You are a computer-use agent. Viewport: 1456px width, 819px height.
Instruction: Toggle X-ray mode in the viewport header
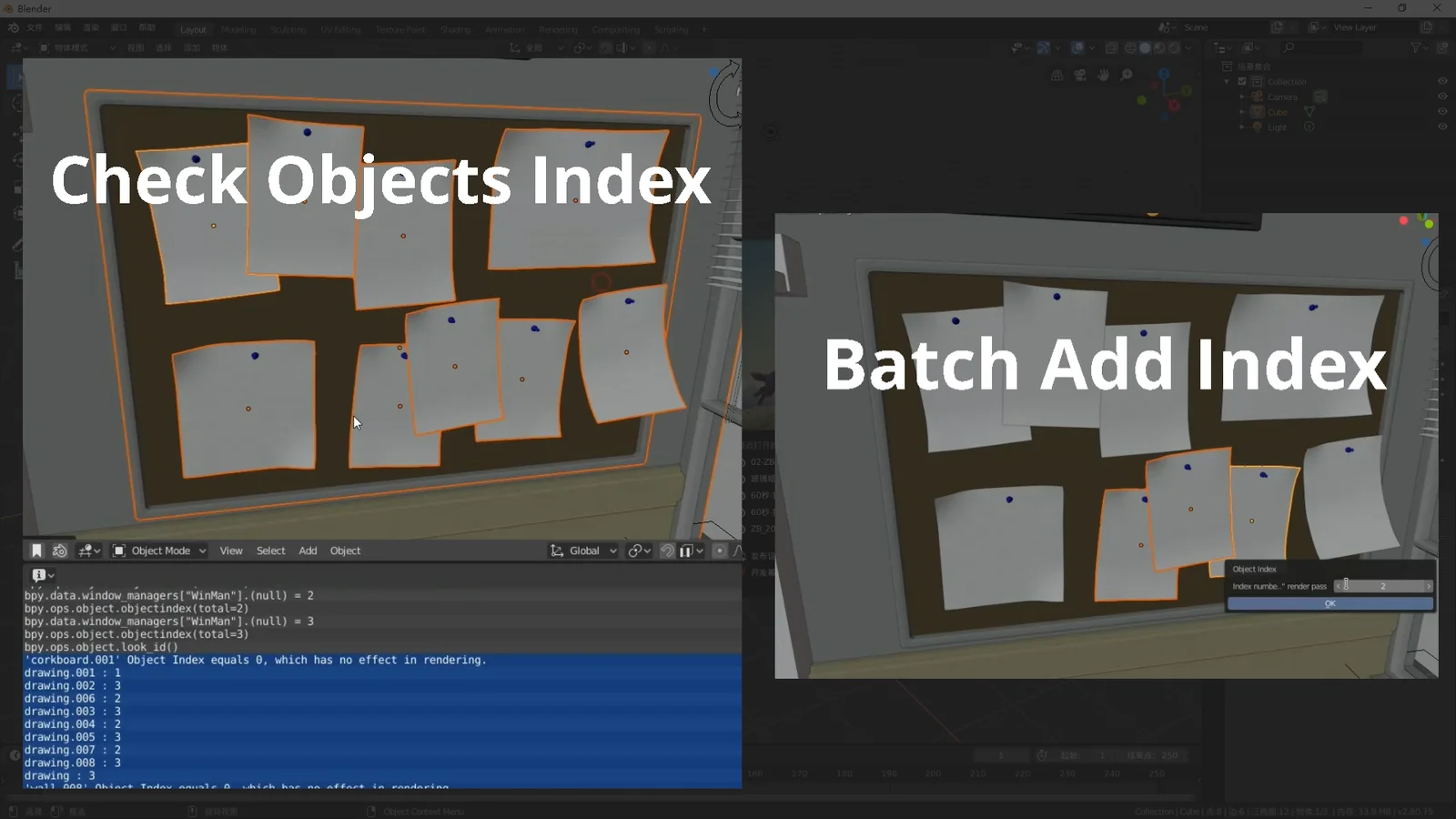(x=1111, y=48)
